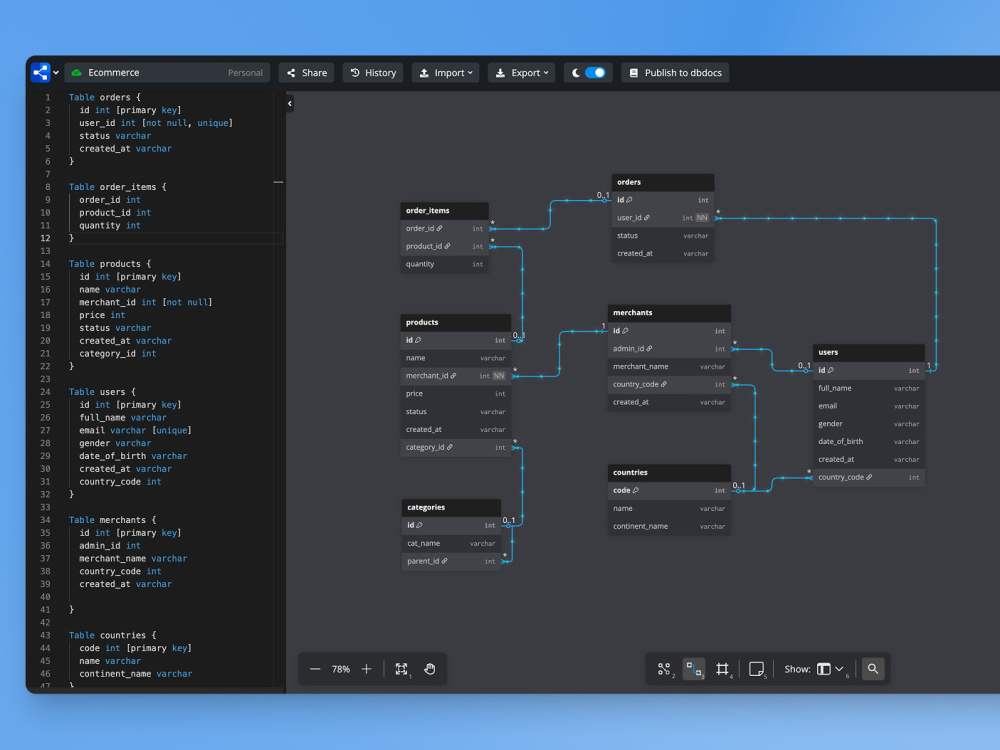Toggle the dark mode switch

coord(595,73)
